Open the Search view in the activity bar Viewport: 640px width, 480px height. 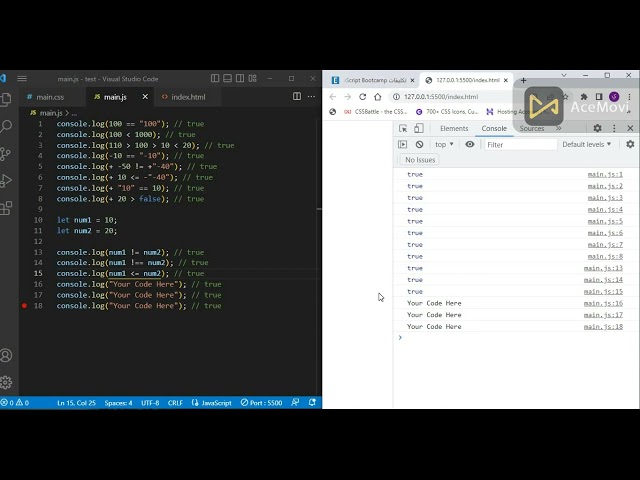pyautogui.click(x=6, y=127)
